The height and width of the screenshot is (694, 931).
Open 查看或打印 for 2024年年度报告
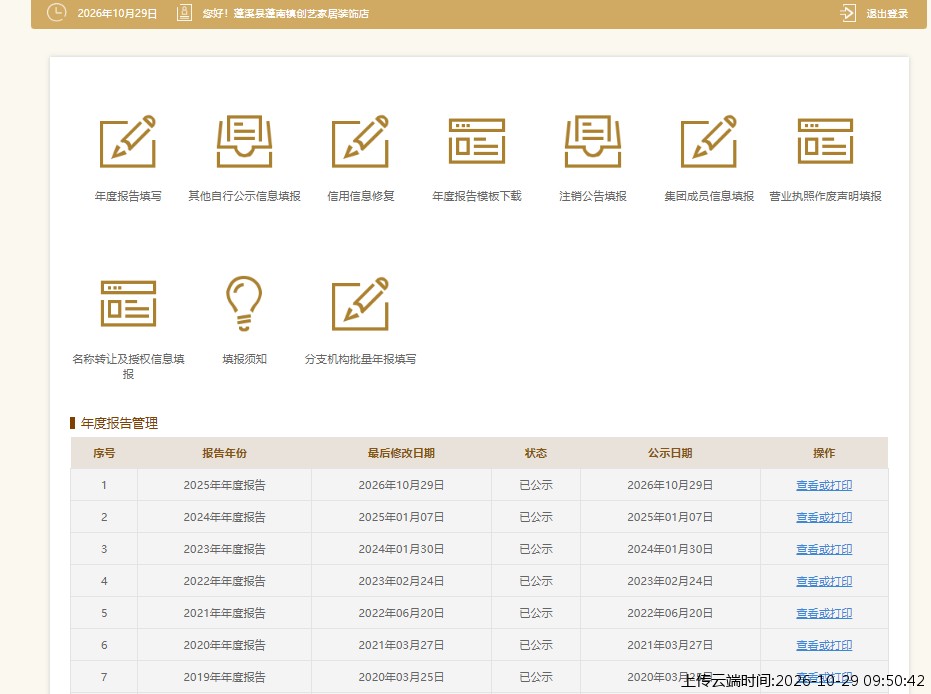(x=824, y=517)
